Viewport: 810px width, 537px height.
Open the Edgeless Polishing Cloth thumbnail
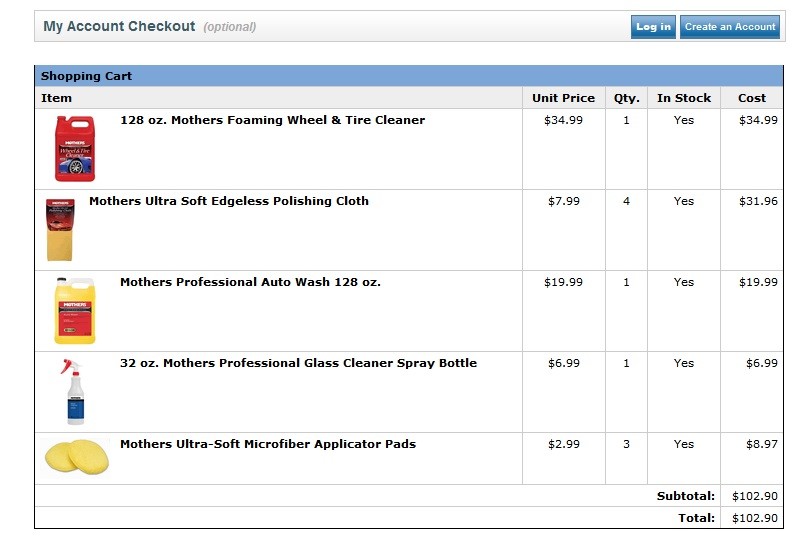click(x=60, y=230)
